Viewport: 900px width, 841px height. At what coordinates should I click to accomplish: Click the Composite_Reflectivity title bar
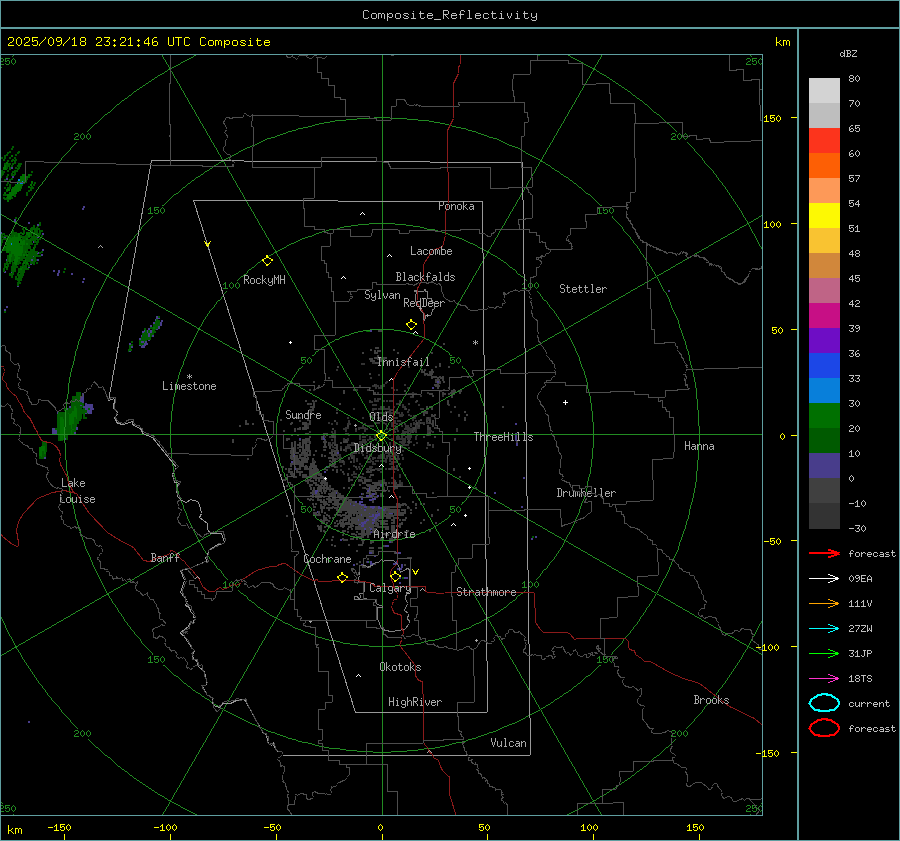[x=449, y=15]
